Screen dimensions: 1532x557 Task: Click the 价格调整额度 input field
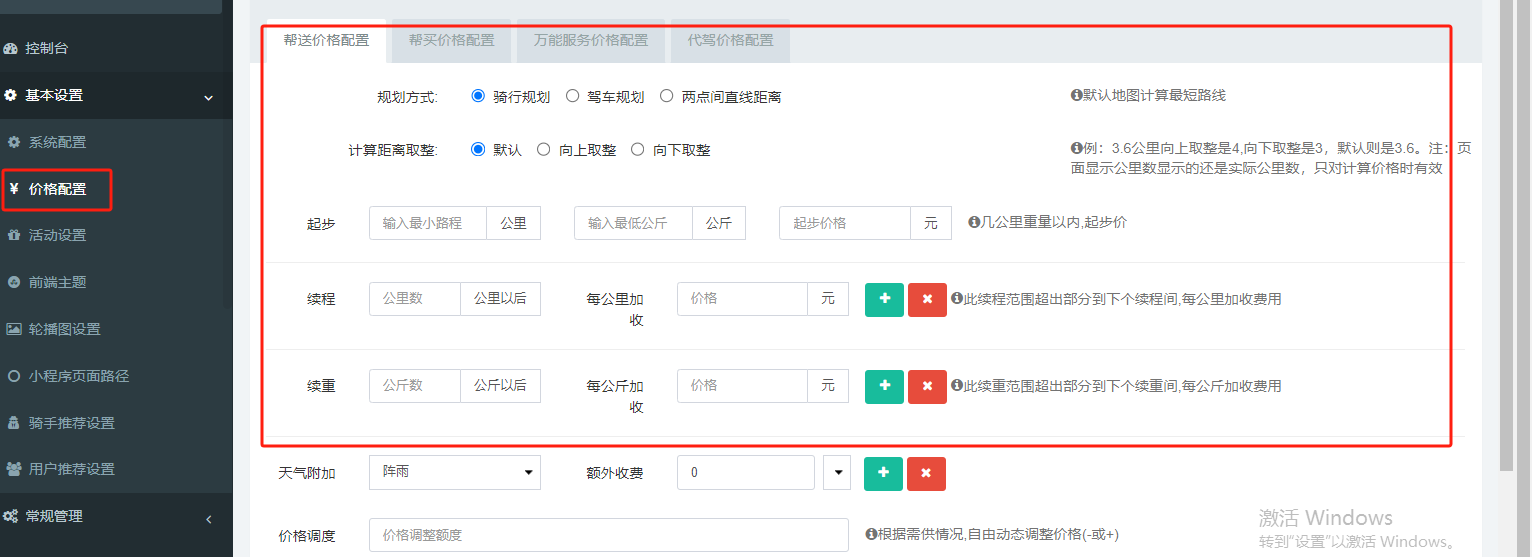(609, 535)
